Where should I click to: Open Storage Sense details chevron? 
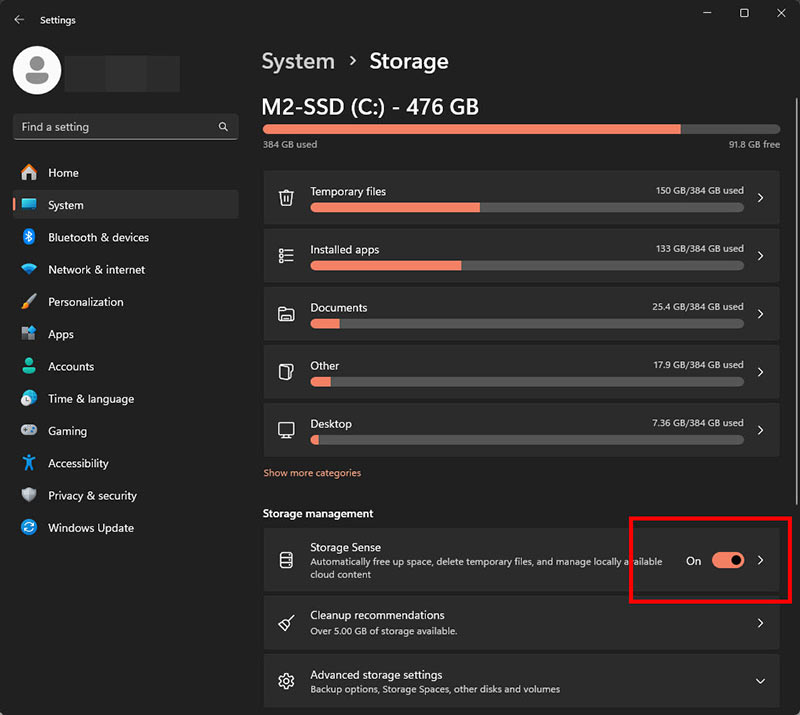click(761, 560)
